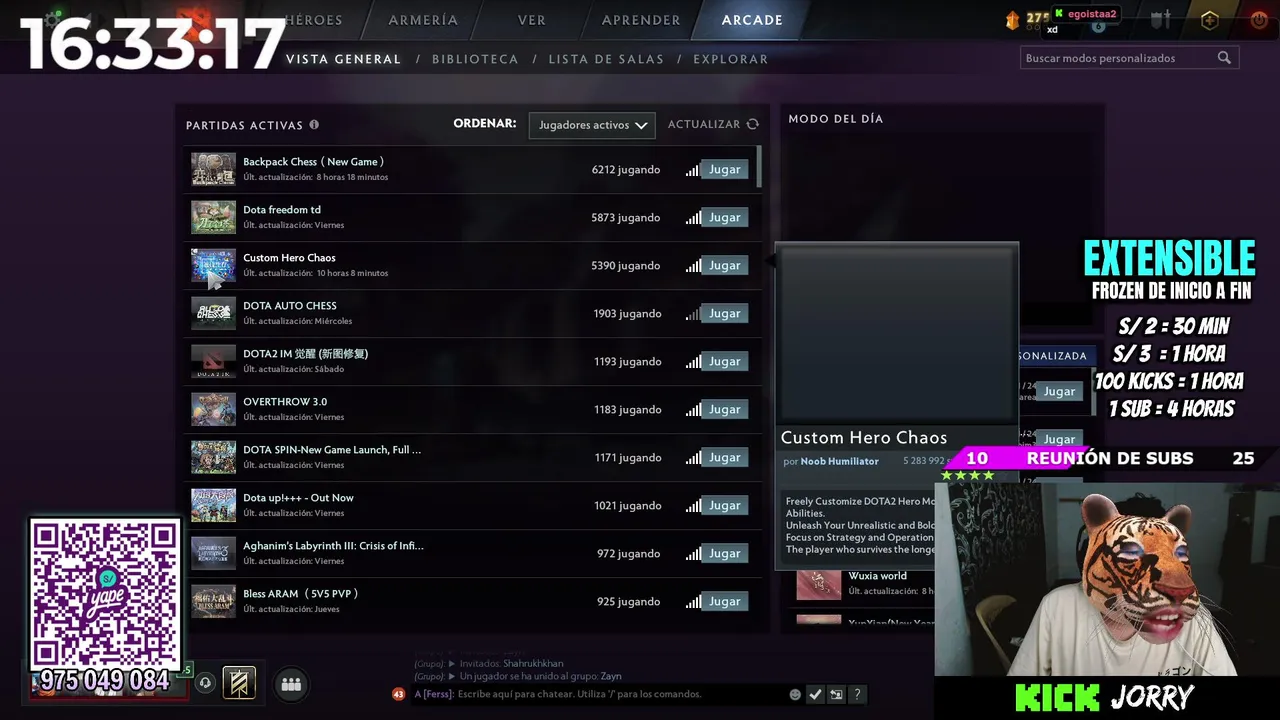Screen dimensions: 1280x720
Task: Open the shards balance gem icon
Action: 1012,19
